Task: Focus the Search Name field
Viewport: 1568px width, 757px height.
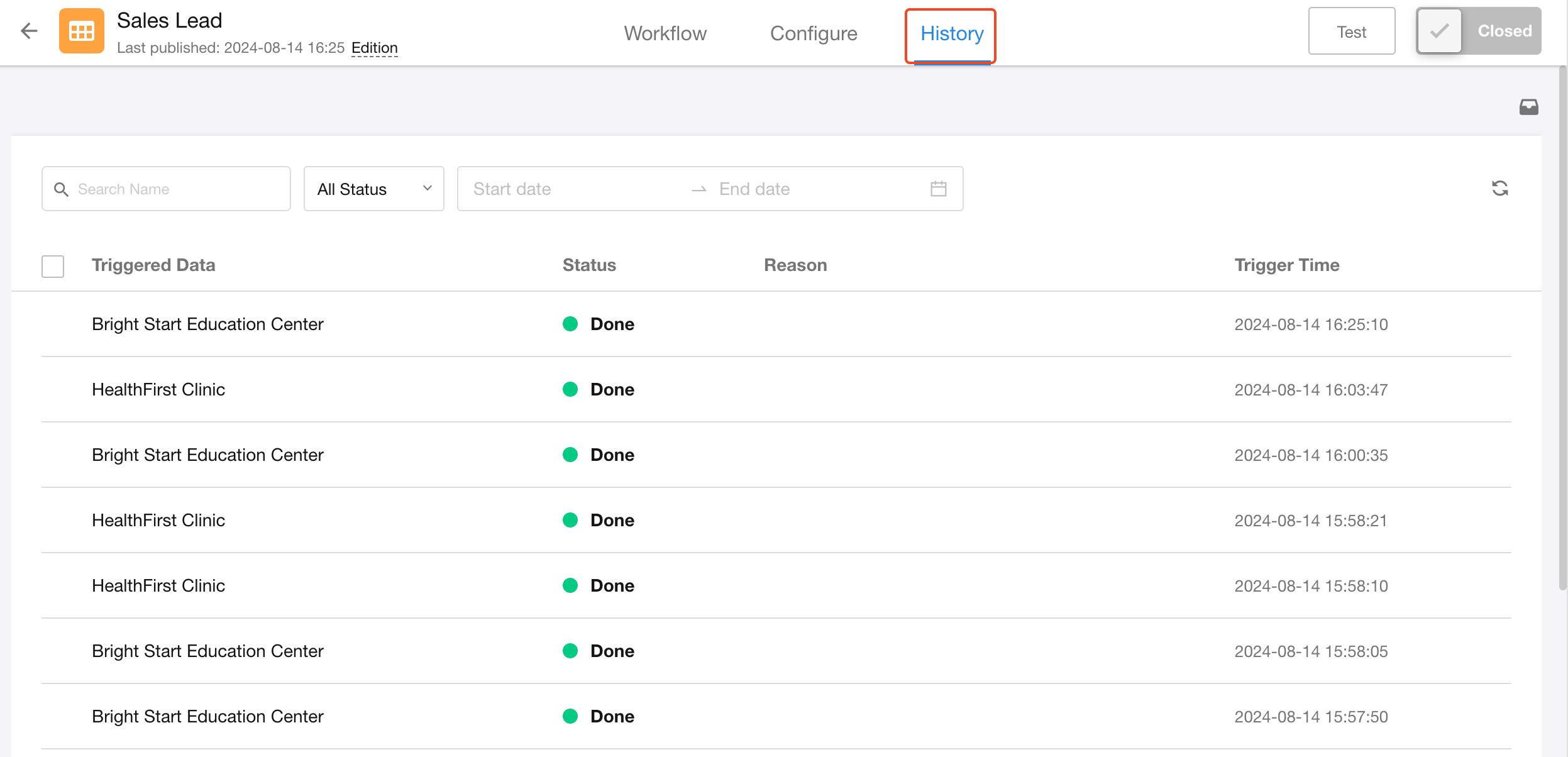Action: 176,189
